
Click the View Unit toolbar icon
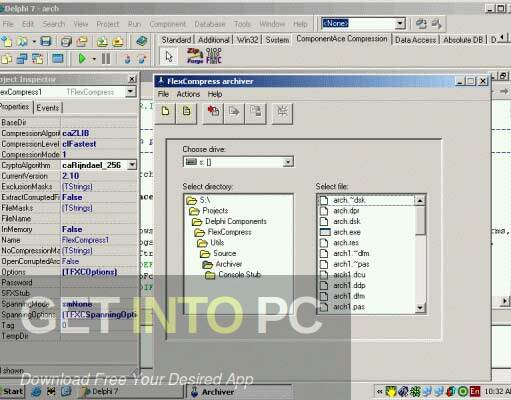pyautogui.click(x=7, y=59)
